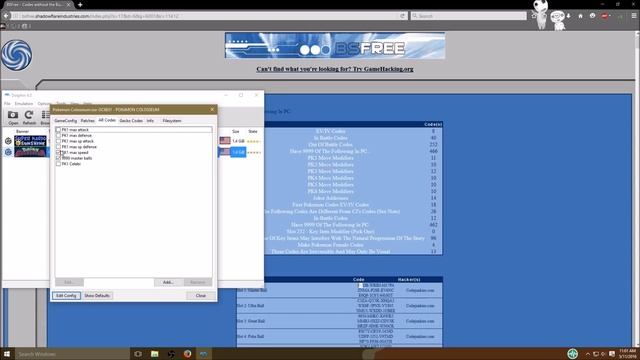The image size is (640, 360).
Task: Close the BSFree browser tab
Action: (69, 4)
